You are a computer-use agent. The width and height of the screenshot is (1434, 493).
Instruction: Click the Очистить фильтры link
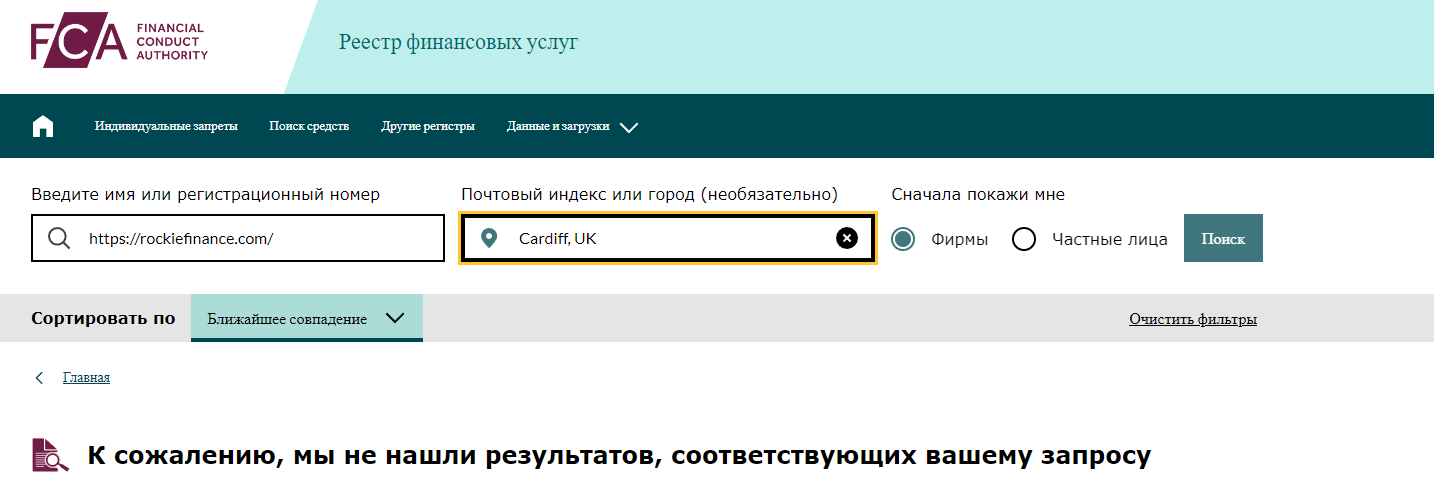tap(1193, 319)
